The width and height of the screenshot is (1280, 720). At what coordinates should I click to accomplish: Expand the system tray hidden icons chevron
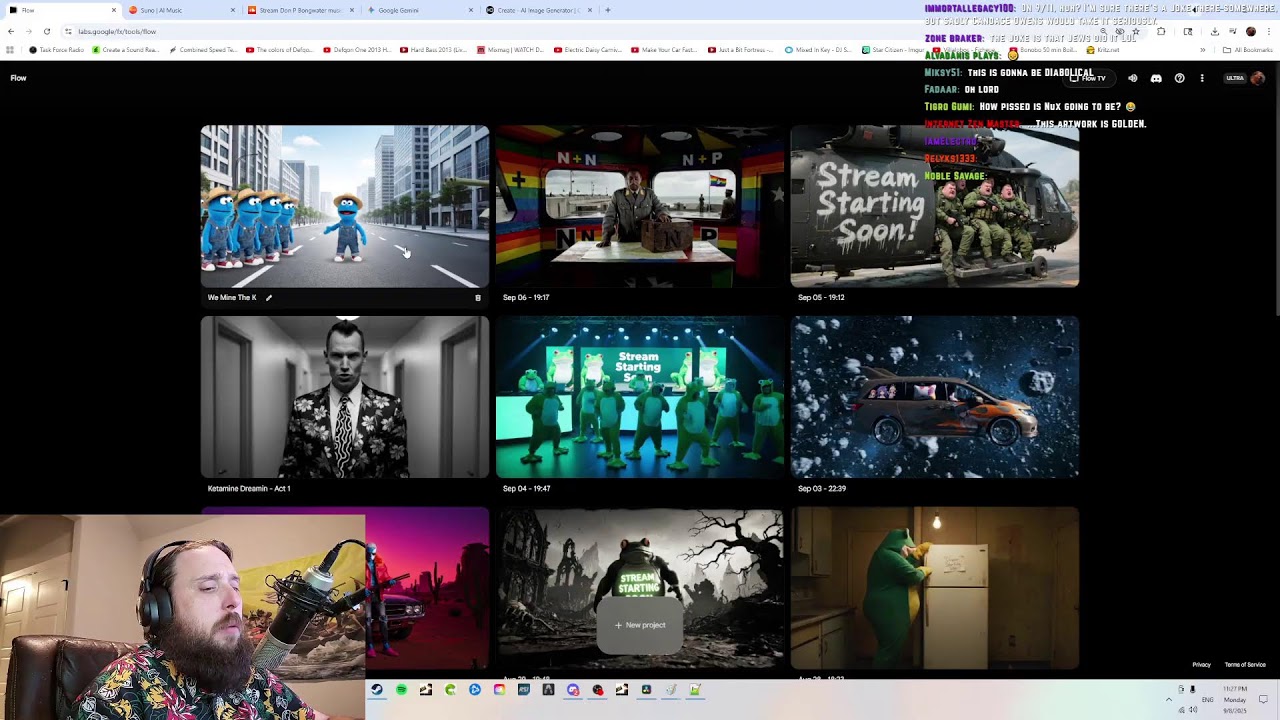1169,699
